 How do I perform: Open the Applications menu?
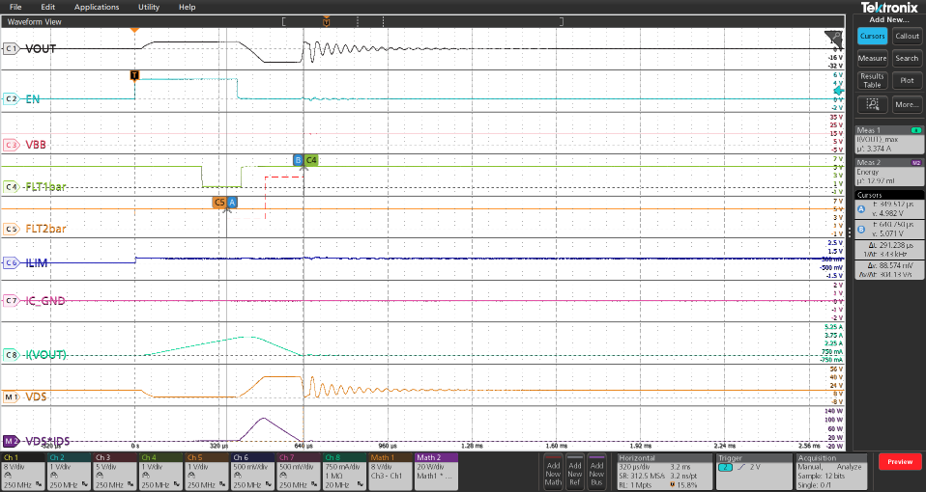click(x=96, y=7)
